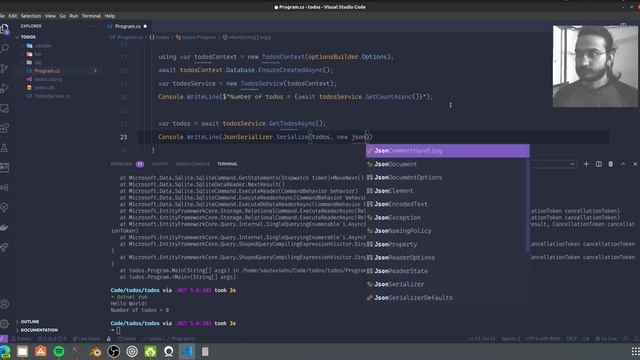
Task: Open the Extensions view
Action: pyautogui.click(x=4, y=128)
